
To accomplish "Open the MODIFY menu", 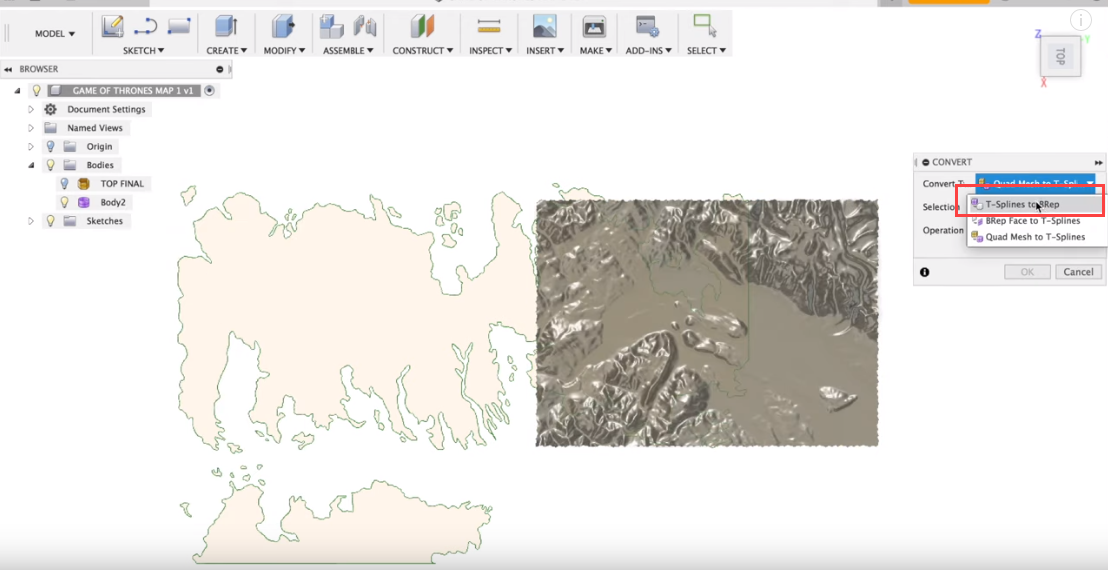I will point(284,51).
